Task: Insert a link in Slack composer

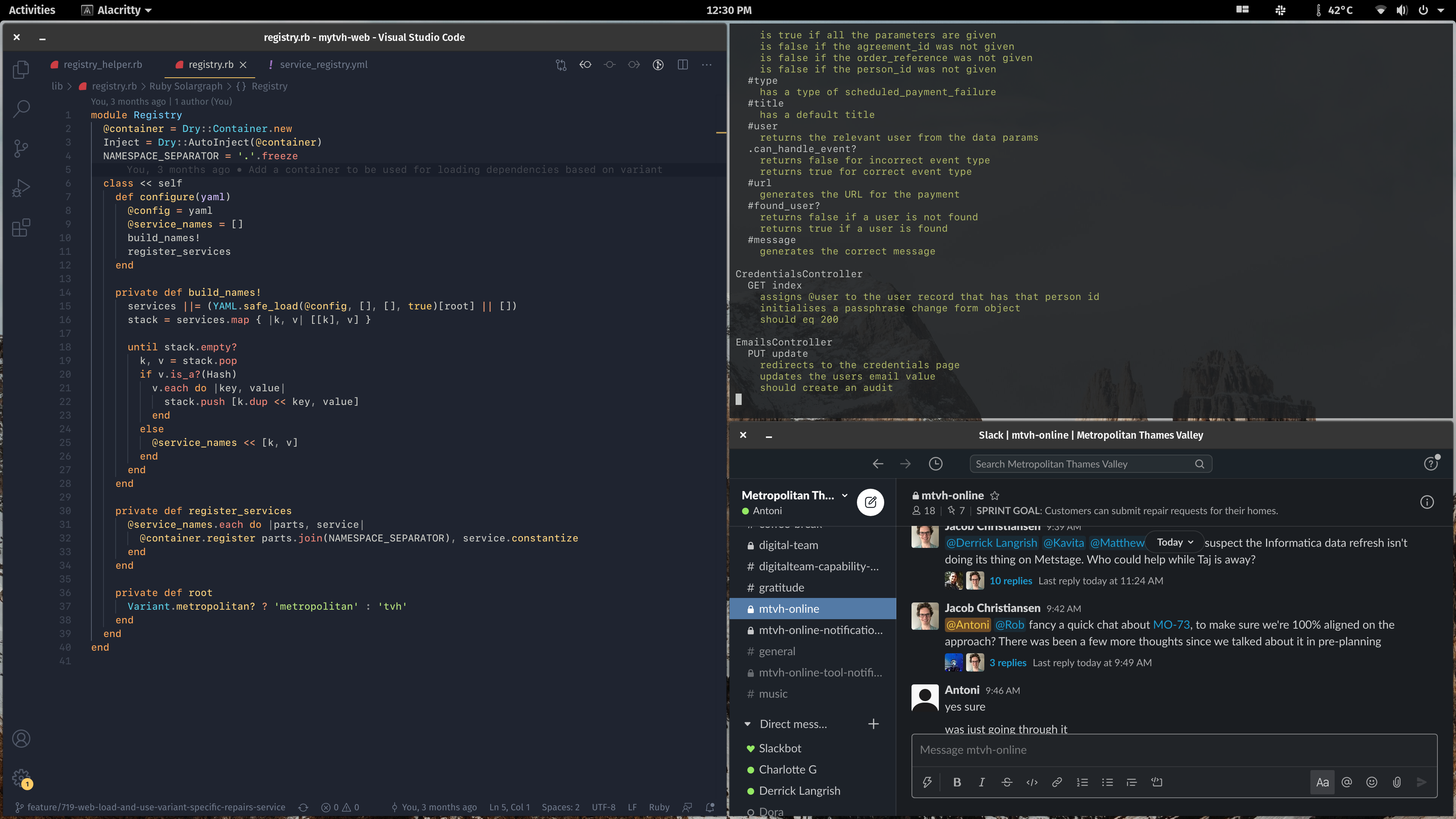Action: point(1057,782)
